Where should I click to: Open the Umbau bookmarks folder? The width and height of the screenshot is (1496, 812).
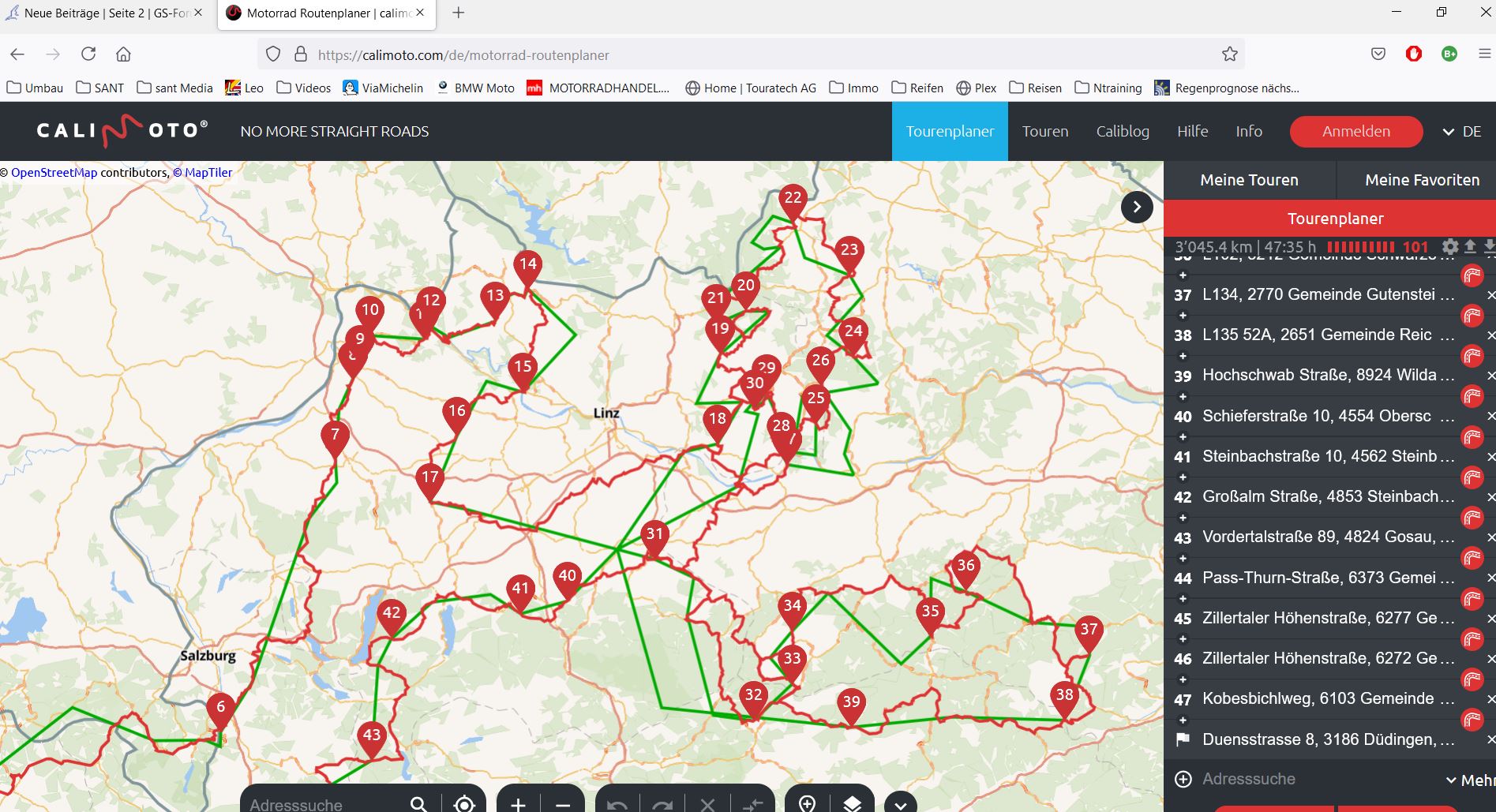tap(35, 88)
